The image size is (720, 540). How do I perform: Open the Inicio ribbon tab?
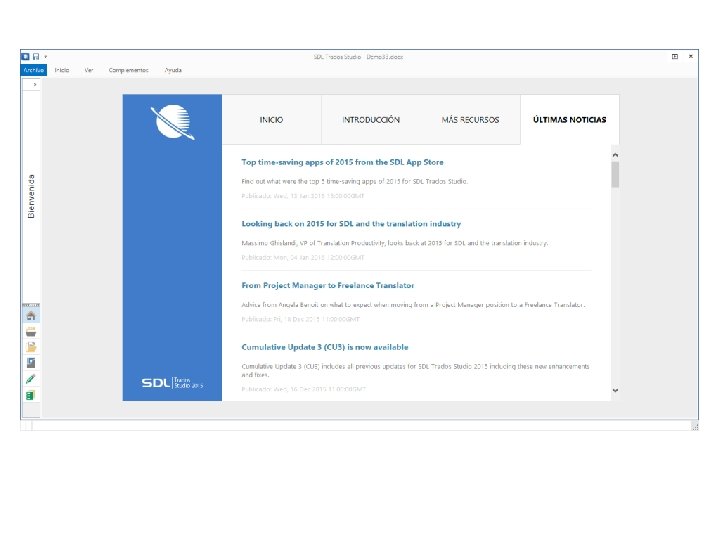point(62,70)
